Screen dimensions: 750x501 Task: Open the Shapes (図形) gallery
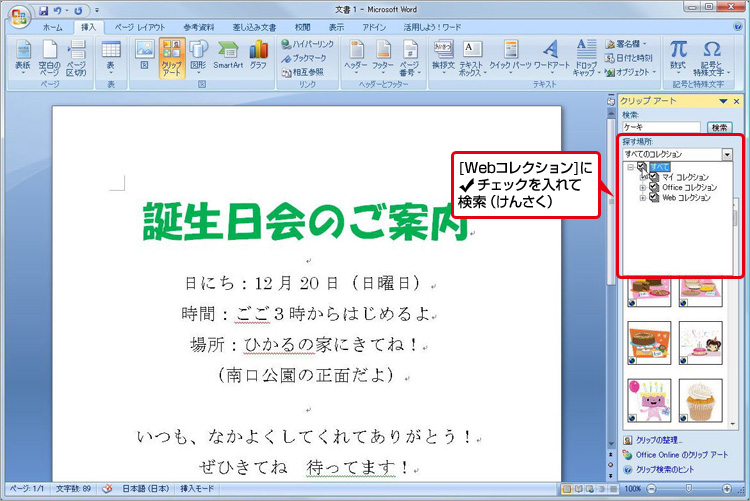point(198,58)
